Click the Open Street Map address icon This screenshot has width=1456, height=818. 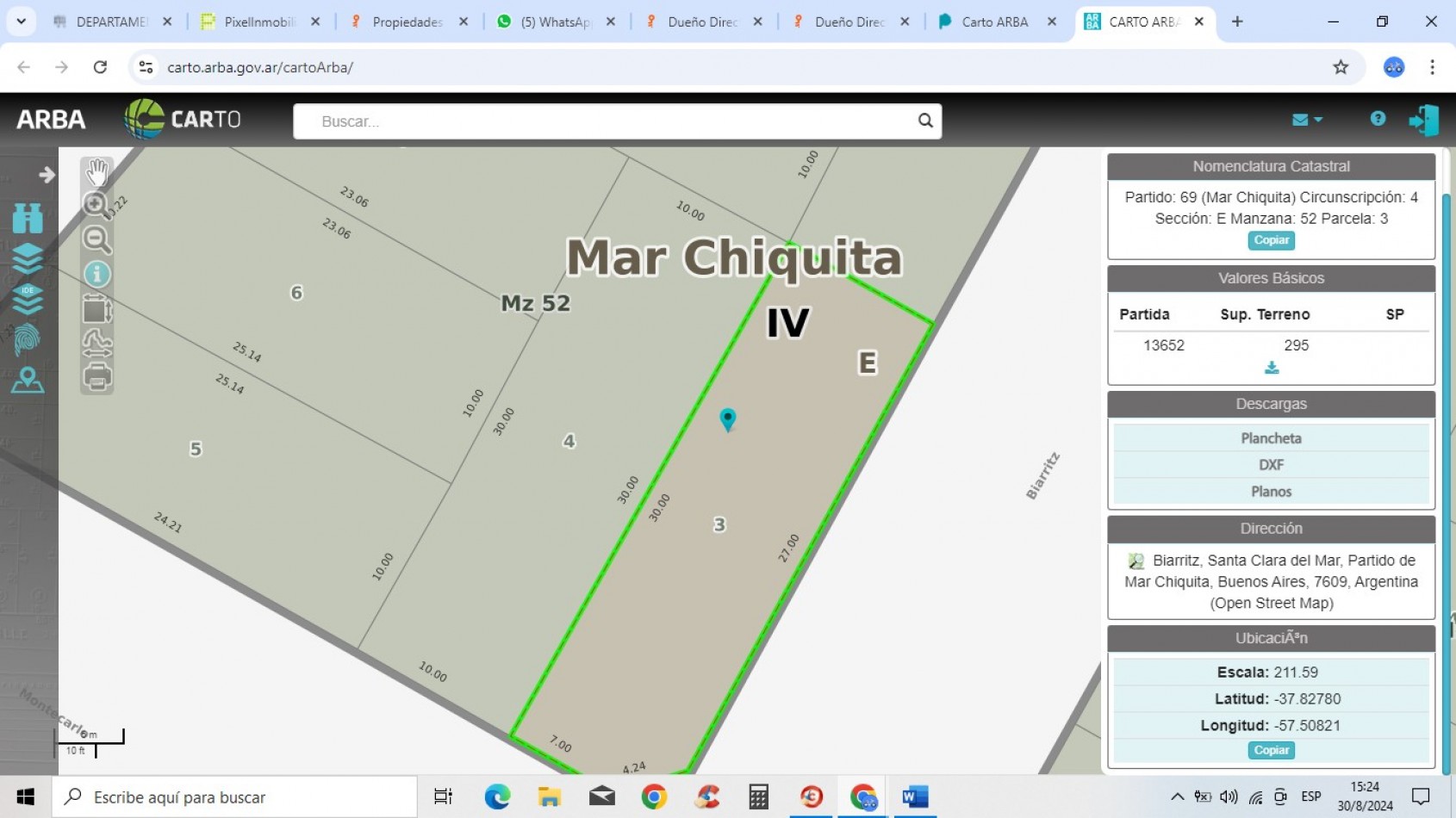click(x=1136, y=561)
